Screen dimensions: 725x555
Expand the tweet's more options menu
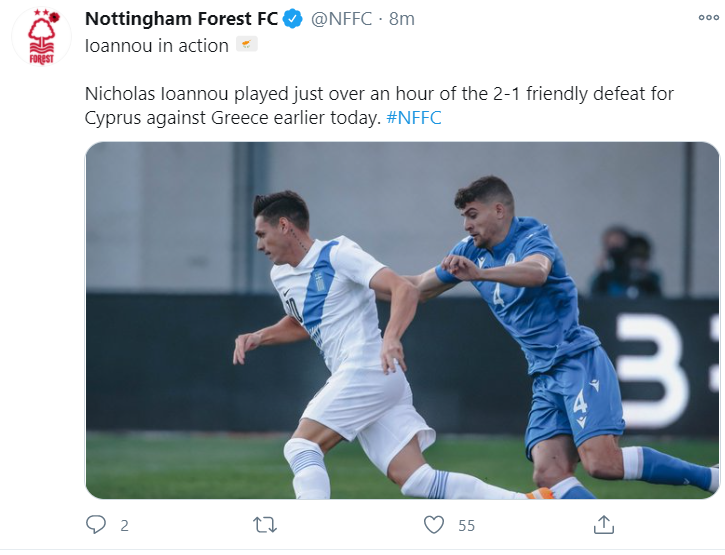707,18
